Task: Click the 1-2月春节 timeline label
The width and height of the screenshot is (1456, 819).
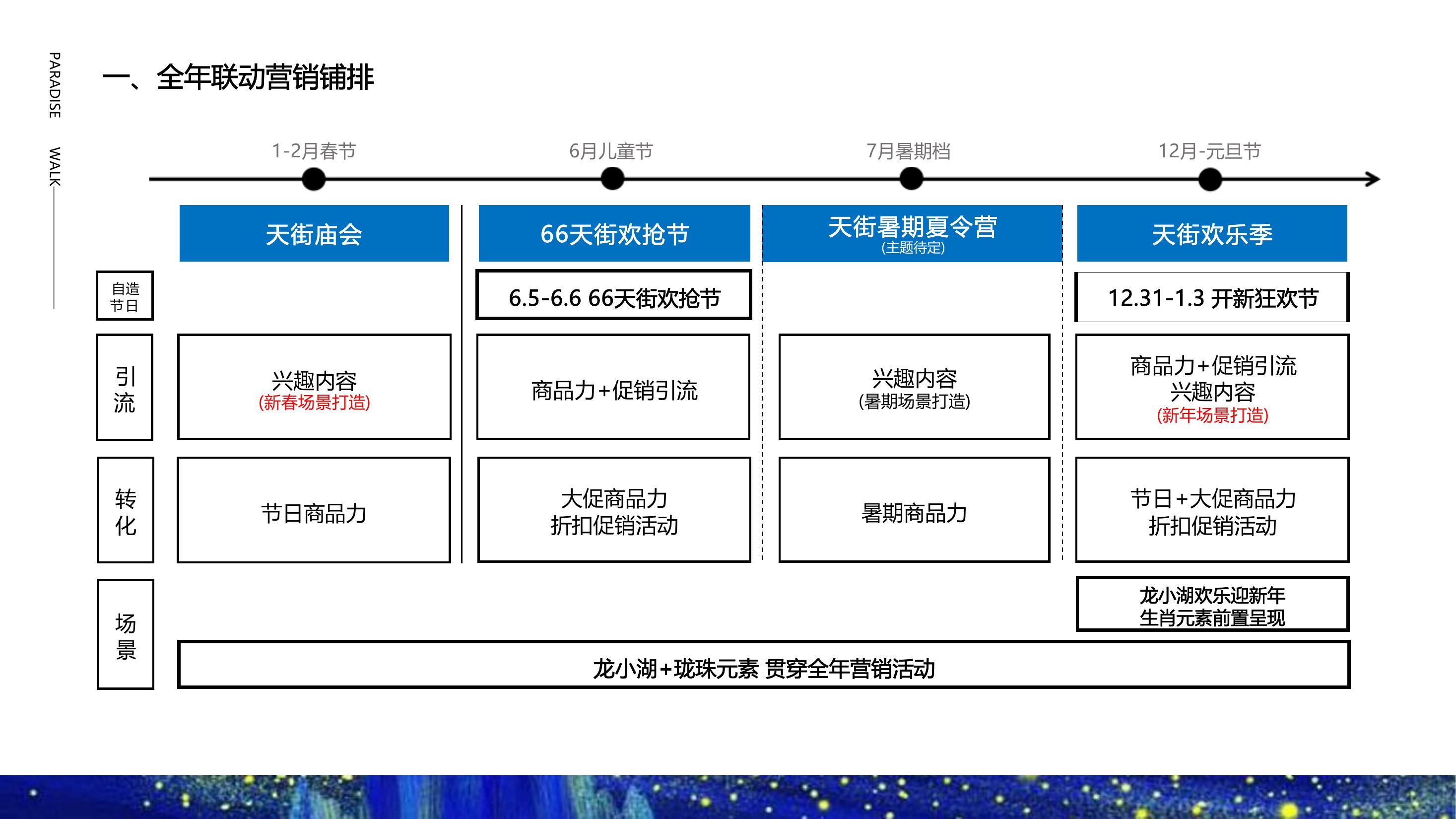Action: [x=314, y=151]
